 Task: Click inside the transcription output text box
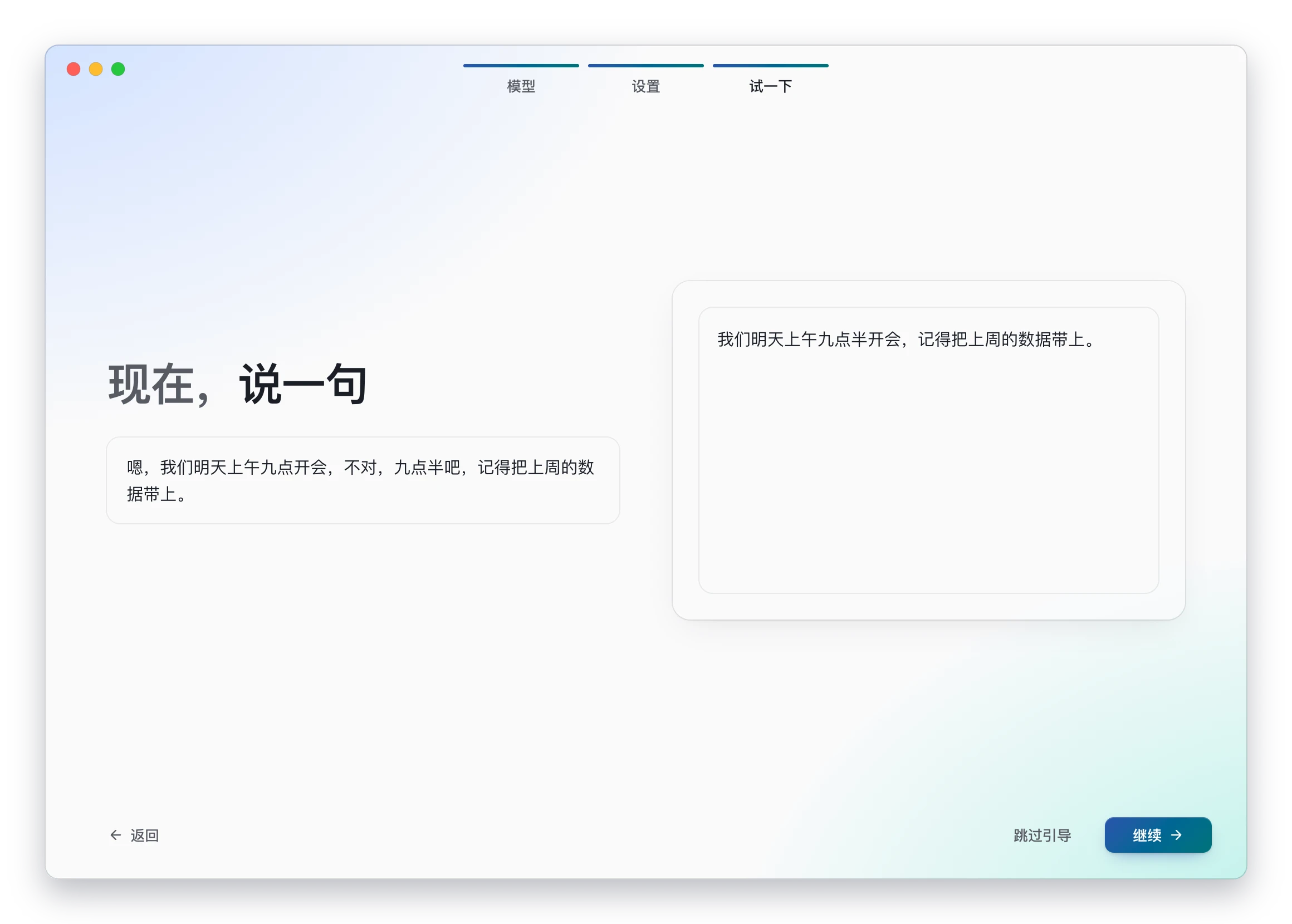pos(928,450)
